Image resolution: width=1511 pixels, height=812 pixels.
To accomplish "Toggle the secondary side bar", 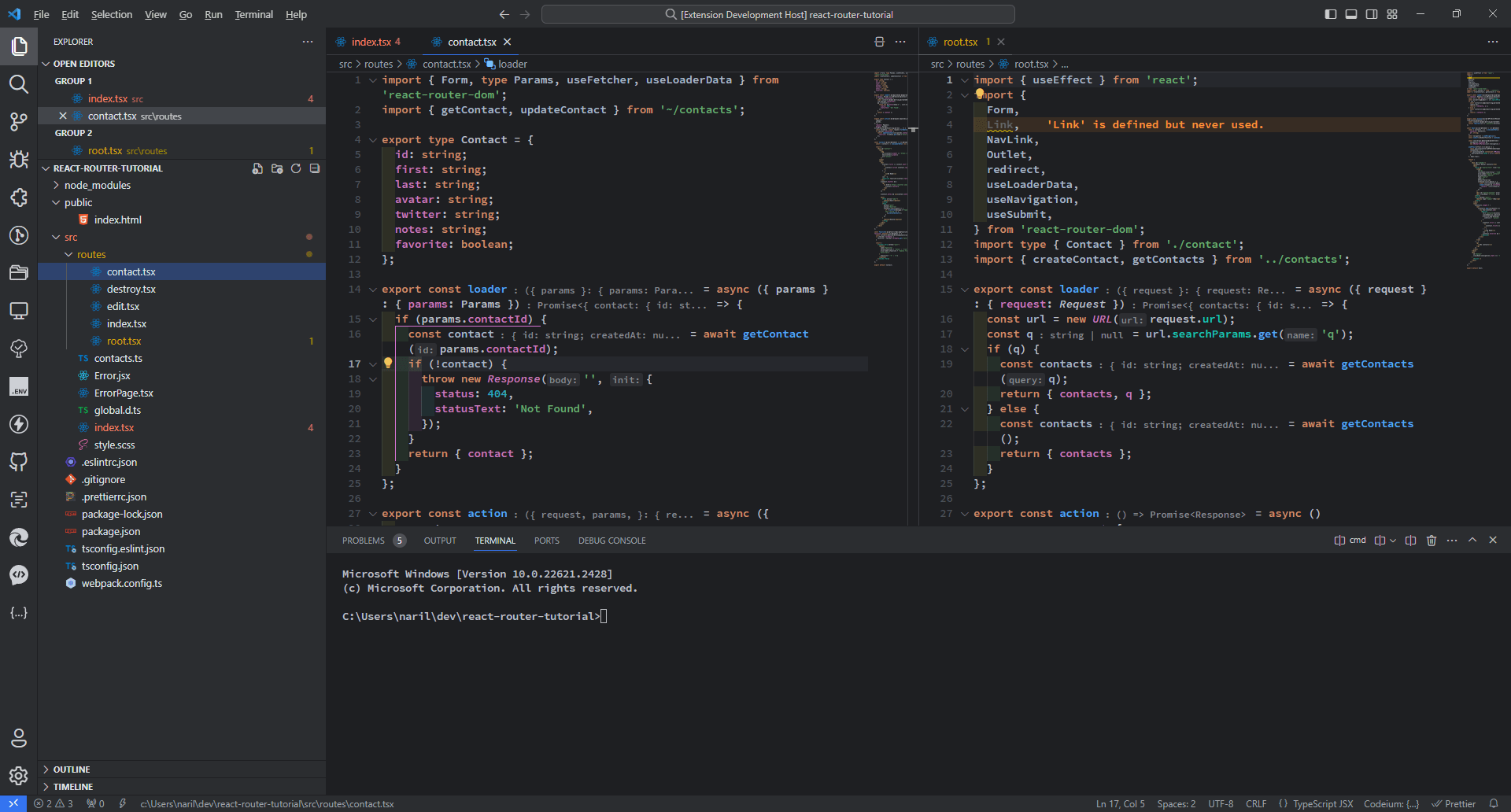I will pyautogui.click(x=1372, y=13).
